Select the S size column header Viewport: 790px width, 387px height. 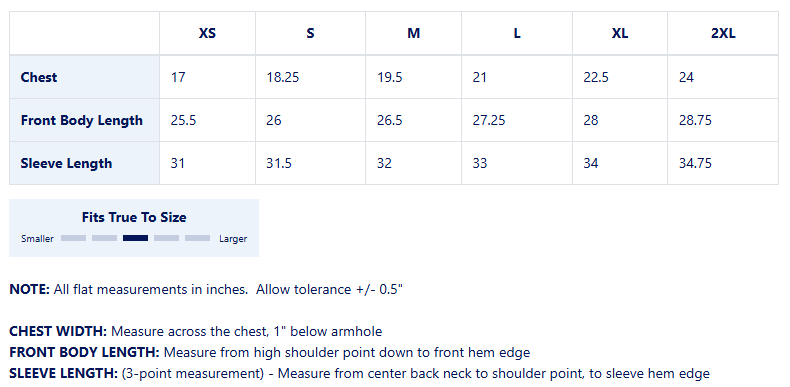click(x=310, y=33)
